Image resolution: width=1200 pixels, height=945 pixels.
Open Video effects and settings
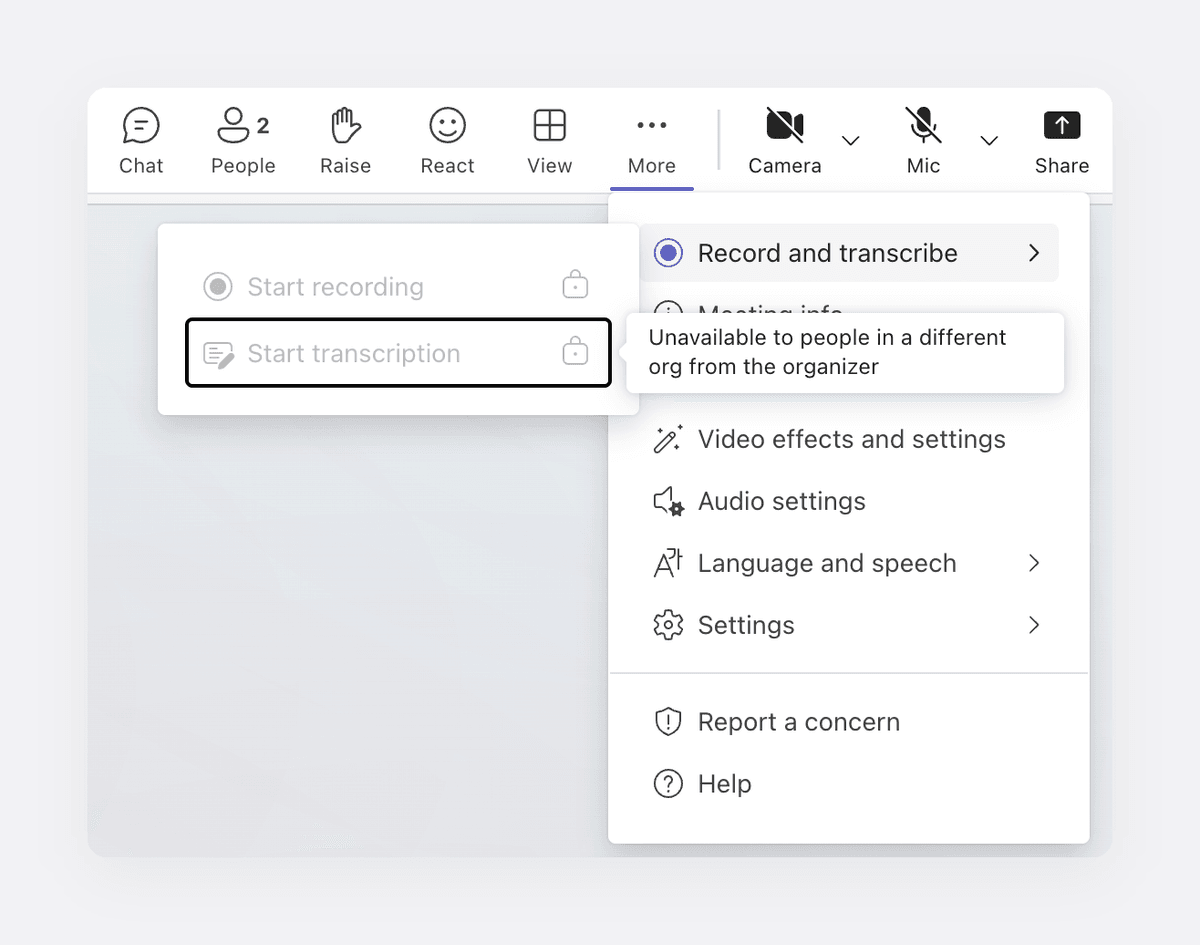click(x=848, y=439)
